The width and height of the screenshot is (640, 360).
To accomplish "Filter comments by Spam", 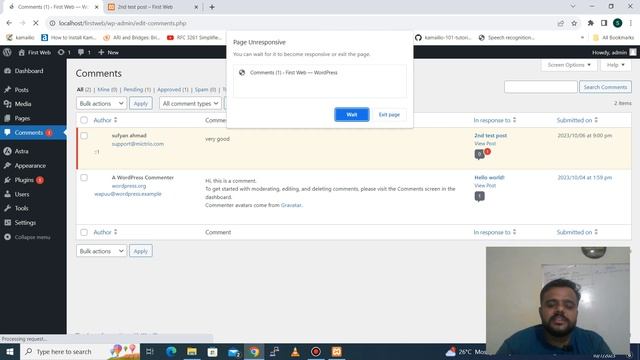I will pos(205,89).
